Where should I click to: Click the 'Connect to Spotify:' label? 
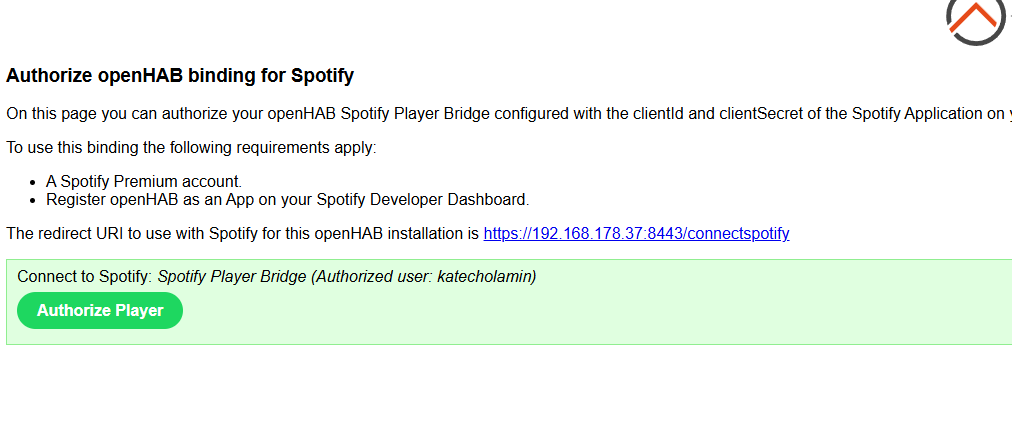[x=85, y=276]
